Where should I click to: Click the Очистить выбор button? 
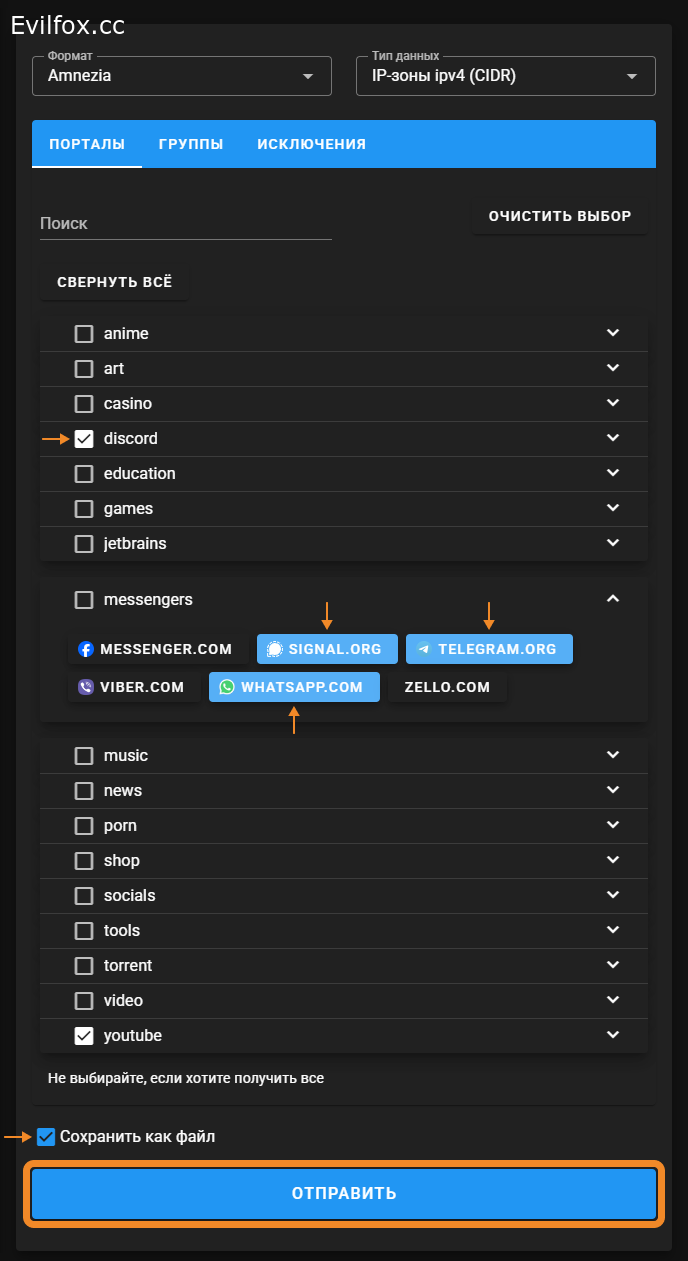pyautogui.click(x=559, y=216)
